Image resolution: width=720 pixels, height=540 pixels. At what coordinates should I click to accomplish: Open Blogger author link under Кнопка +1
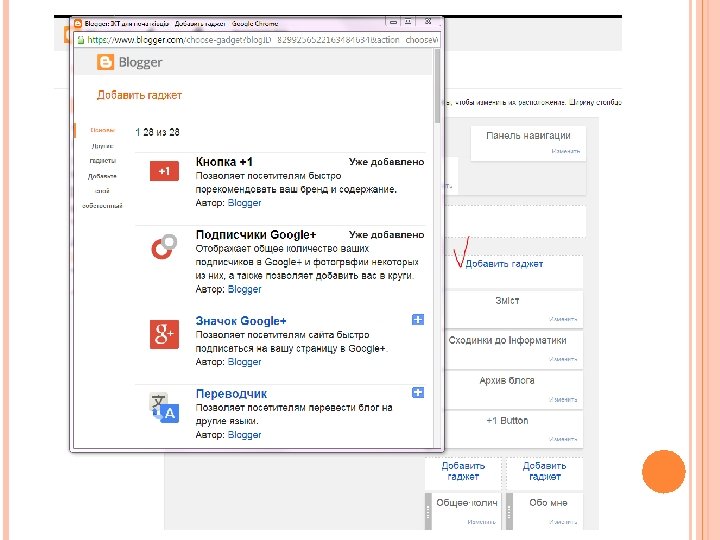click(x=244, y=203)
